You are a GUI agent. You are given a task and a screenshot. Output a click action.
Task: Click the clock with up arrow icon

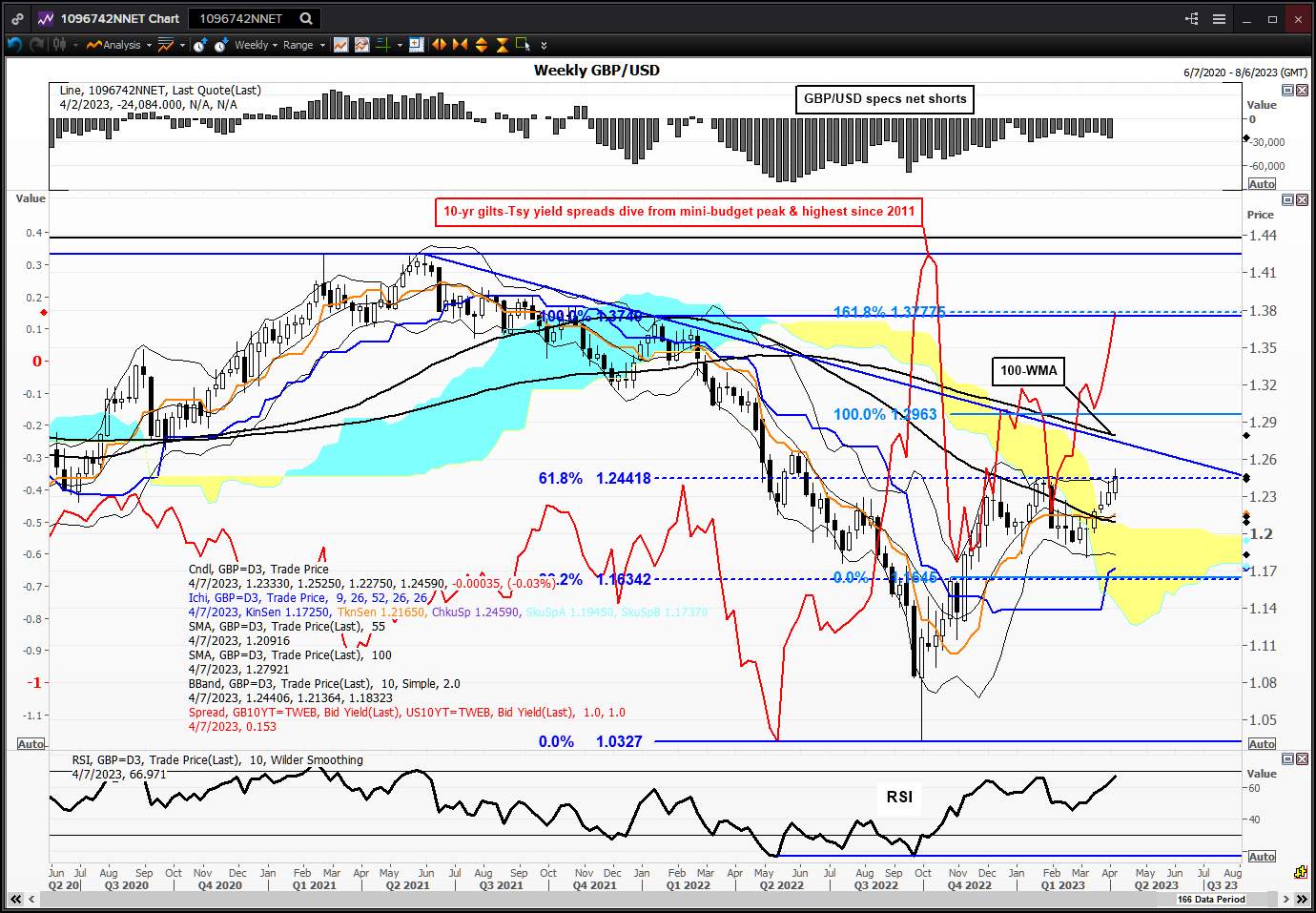(199, 44)
